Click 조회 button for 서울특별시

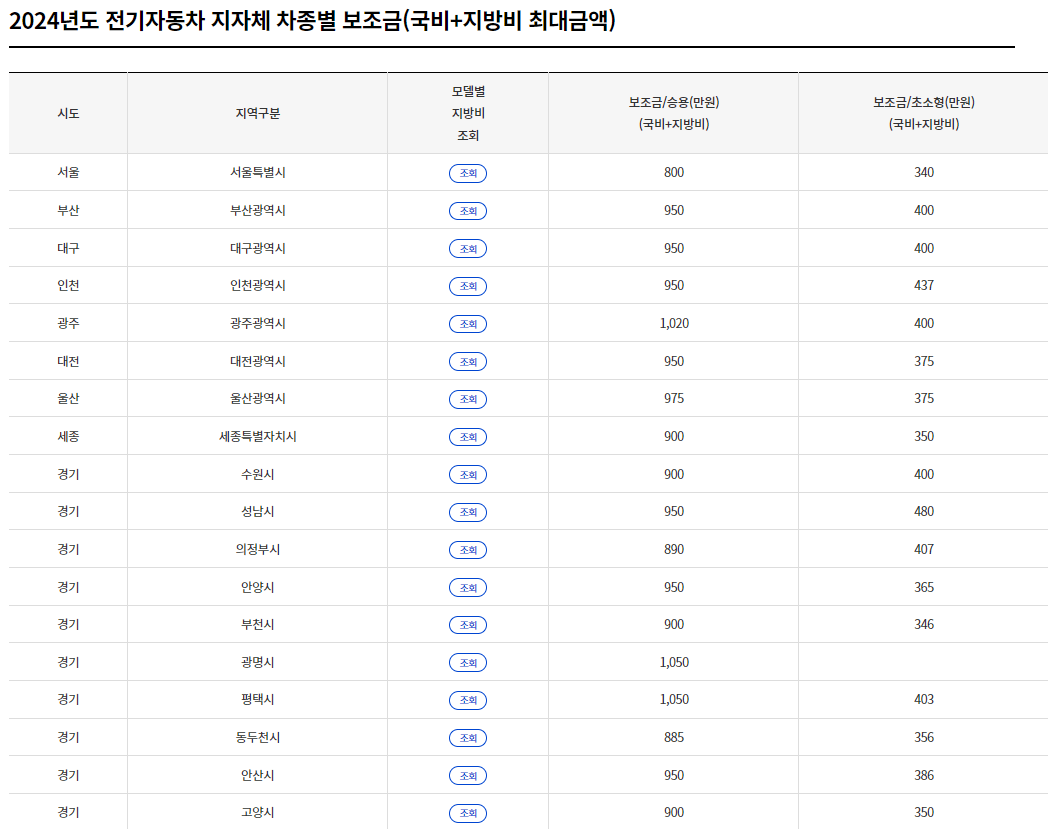tap(467, 172)
